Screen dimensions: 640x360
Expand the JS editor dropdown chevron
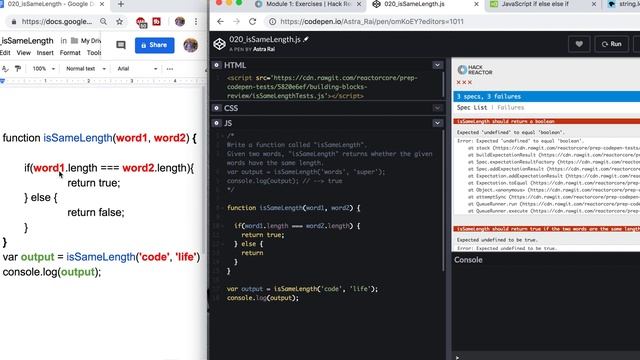(x=437, y=123)
